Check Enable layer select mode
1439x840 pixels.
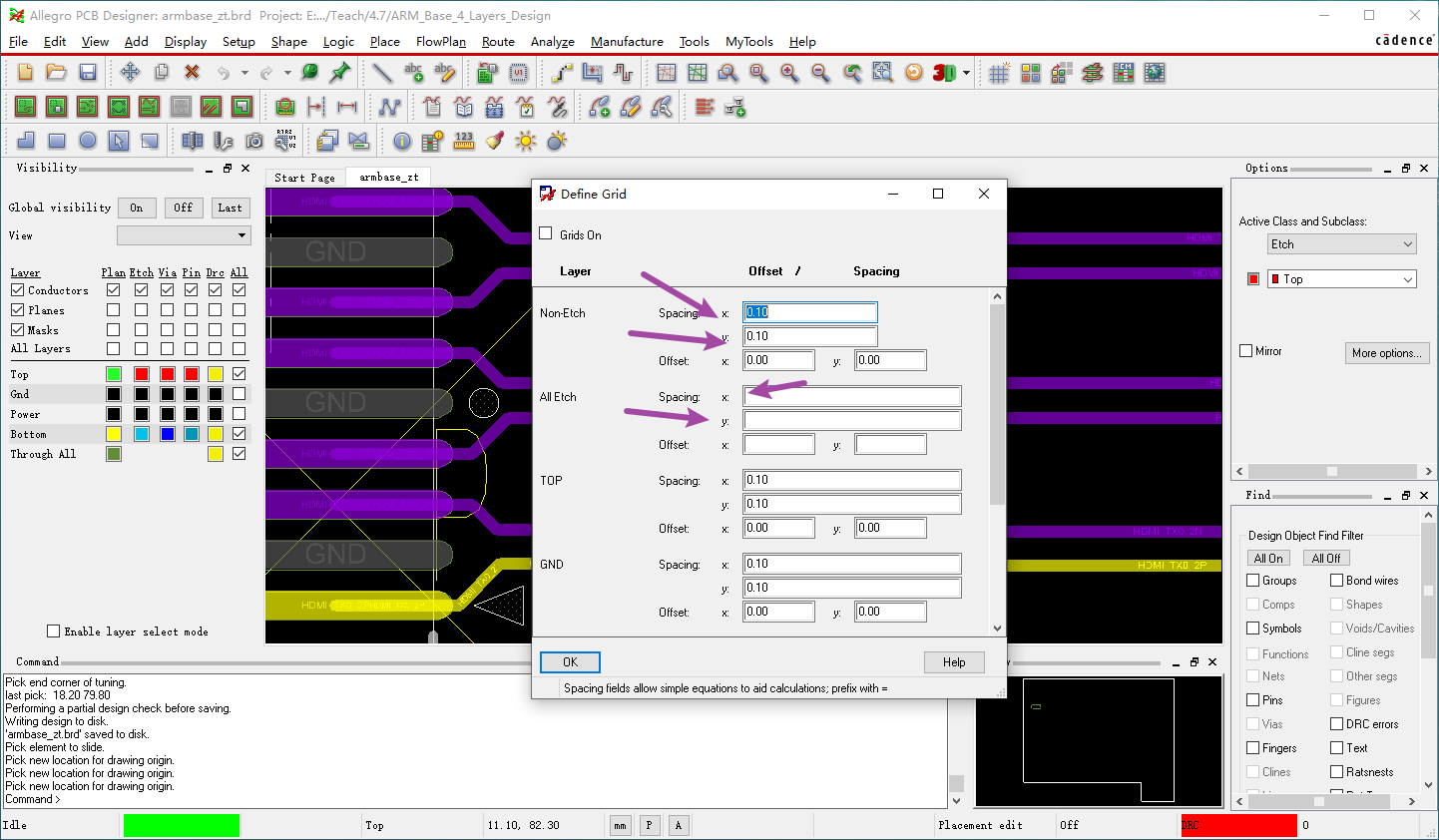tap(54, 631)
